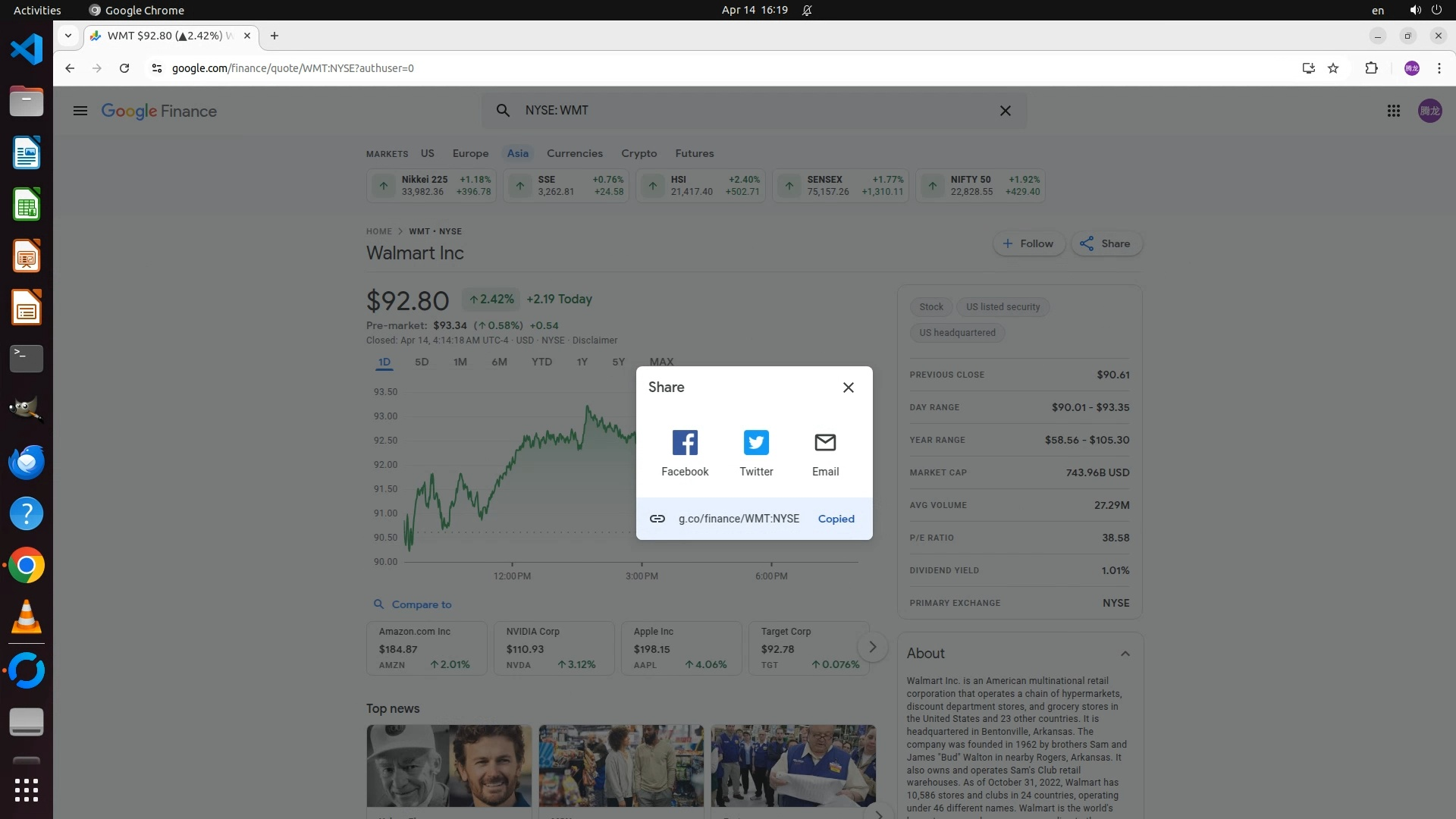
Task: Click the link chain icon in Share dialog
Action: coord(657,519)
